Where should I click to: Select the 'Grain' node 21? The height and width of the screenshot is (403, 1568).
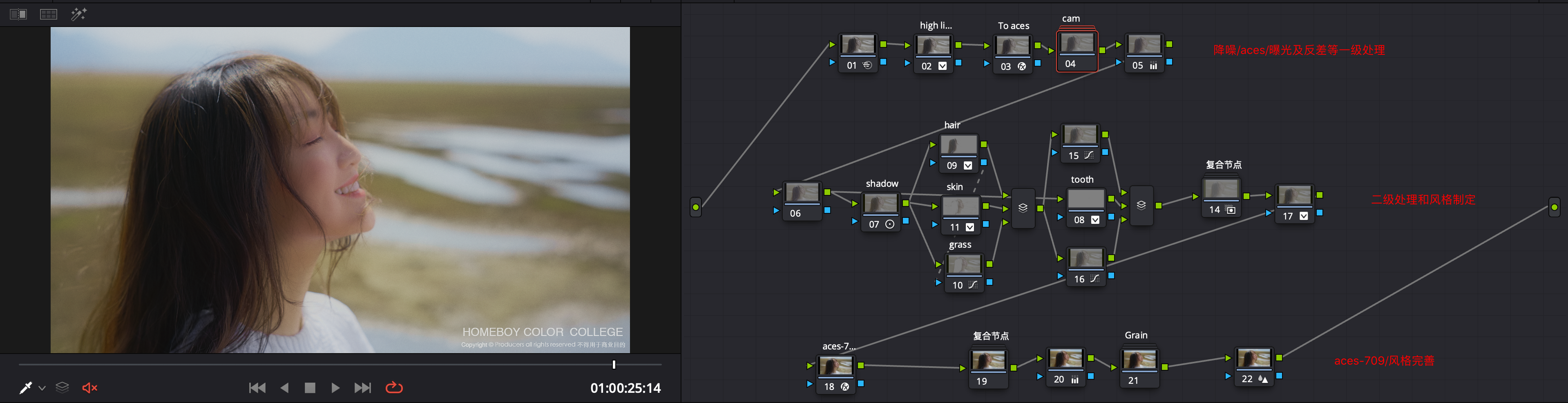tap(1139, 365)
